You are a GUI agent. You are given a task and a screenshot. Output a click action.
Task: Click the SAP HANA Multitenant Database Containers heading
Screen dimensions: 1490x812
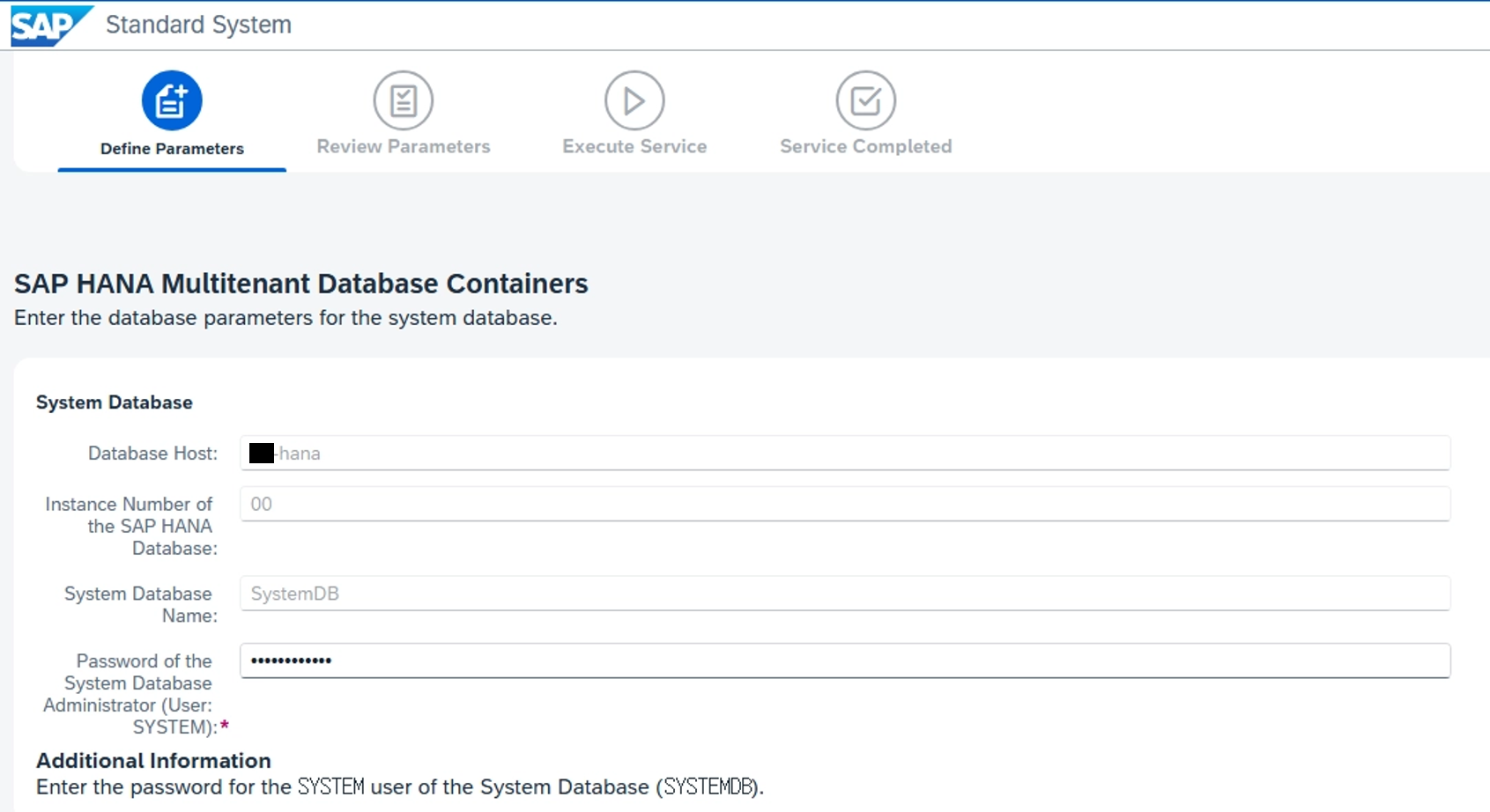click(301, 284)
